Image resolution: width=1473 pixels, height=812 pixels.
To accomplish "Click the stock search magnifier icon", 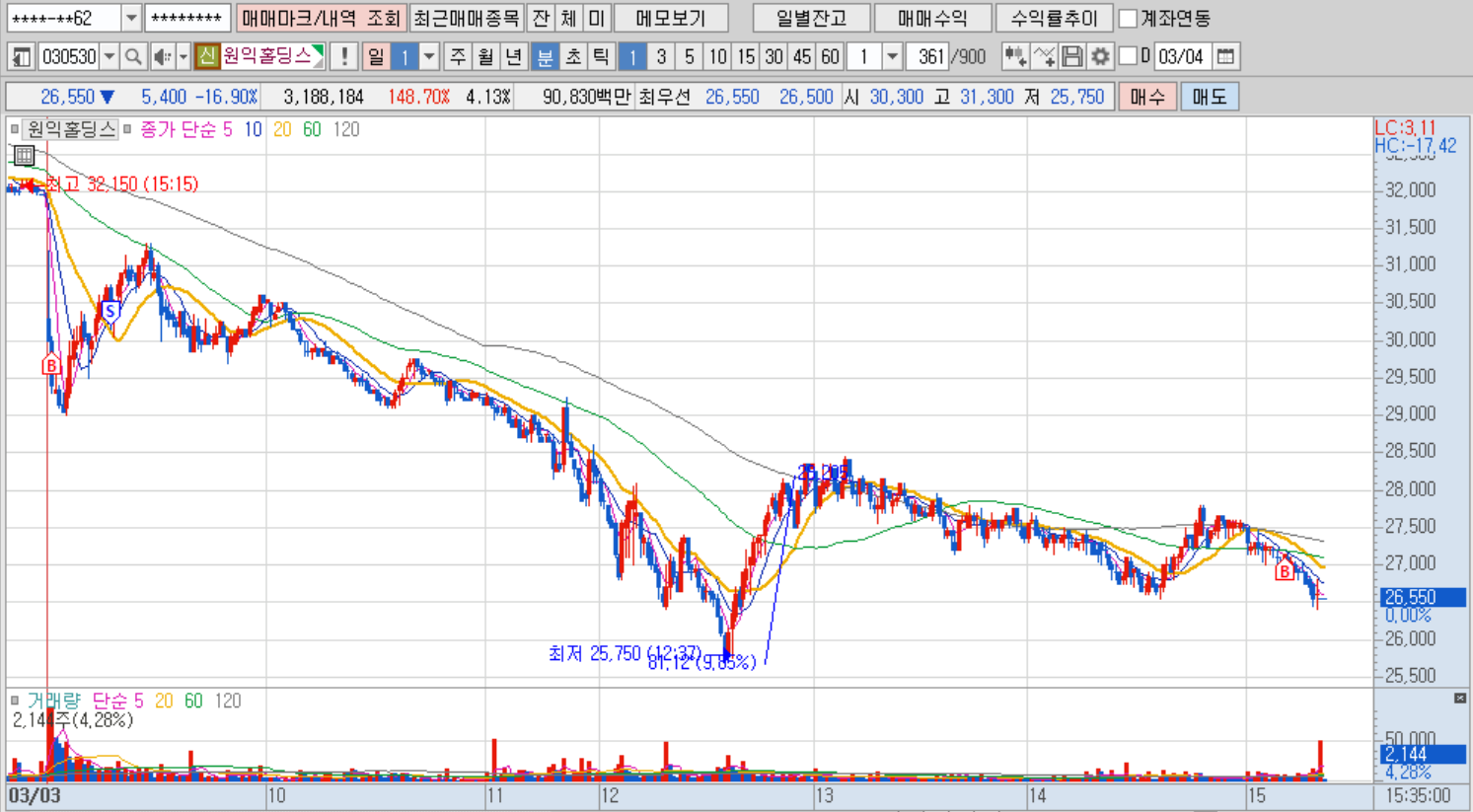I will click(133, 57).
